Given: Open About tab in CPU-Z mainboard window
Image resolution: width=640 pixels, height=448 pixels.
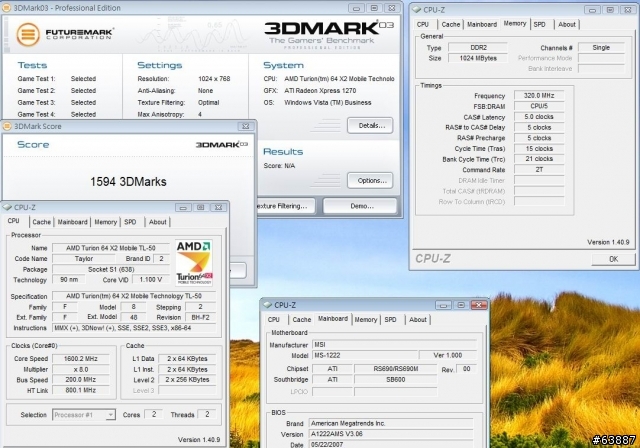Looking at the screenshot, I should [x=418, y=319].
